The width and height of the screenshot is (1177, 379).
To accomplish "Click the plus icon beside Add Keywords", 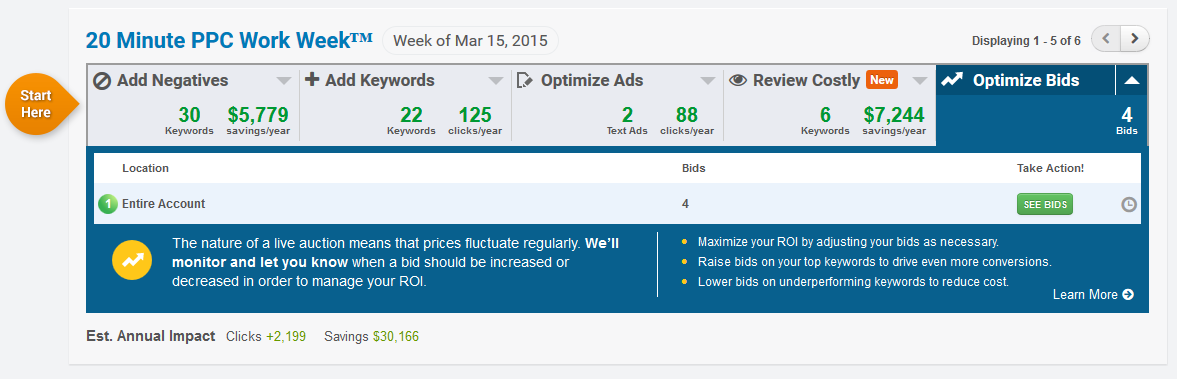I will point(312,80).
